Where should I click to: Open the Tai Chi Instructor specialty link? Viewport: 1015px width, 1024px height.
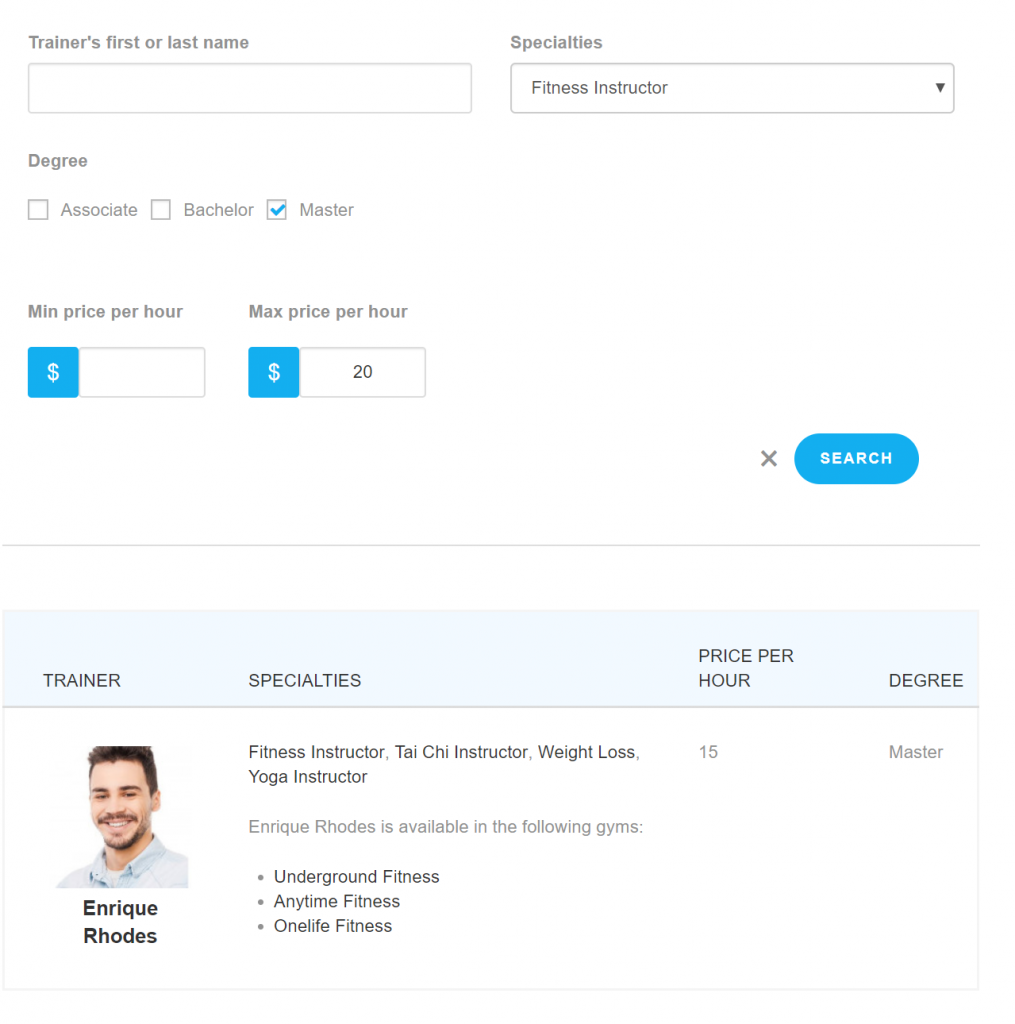click(x=461, y=752)
